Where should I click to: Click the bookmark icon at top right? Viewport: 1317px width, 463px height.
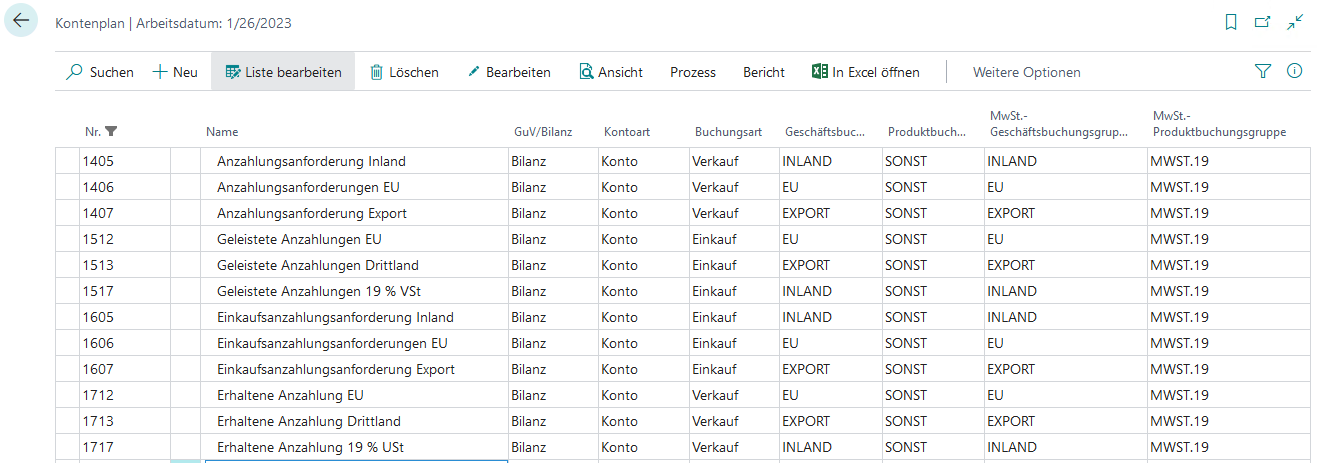click(1231, 22)
